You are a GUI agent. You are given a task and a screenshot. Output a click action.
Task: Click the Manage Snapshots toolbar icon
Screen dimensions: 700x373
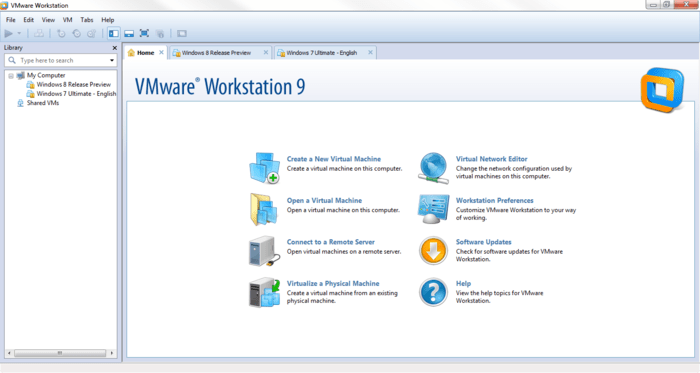pos(92,33)
